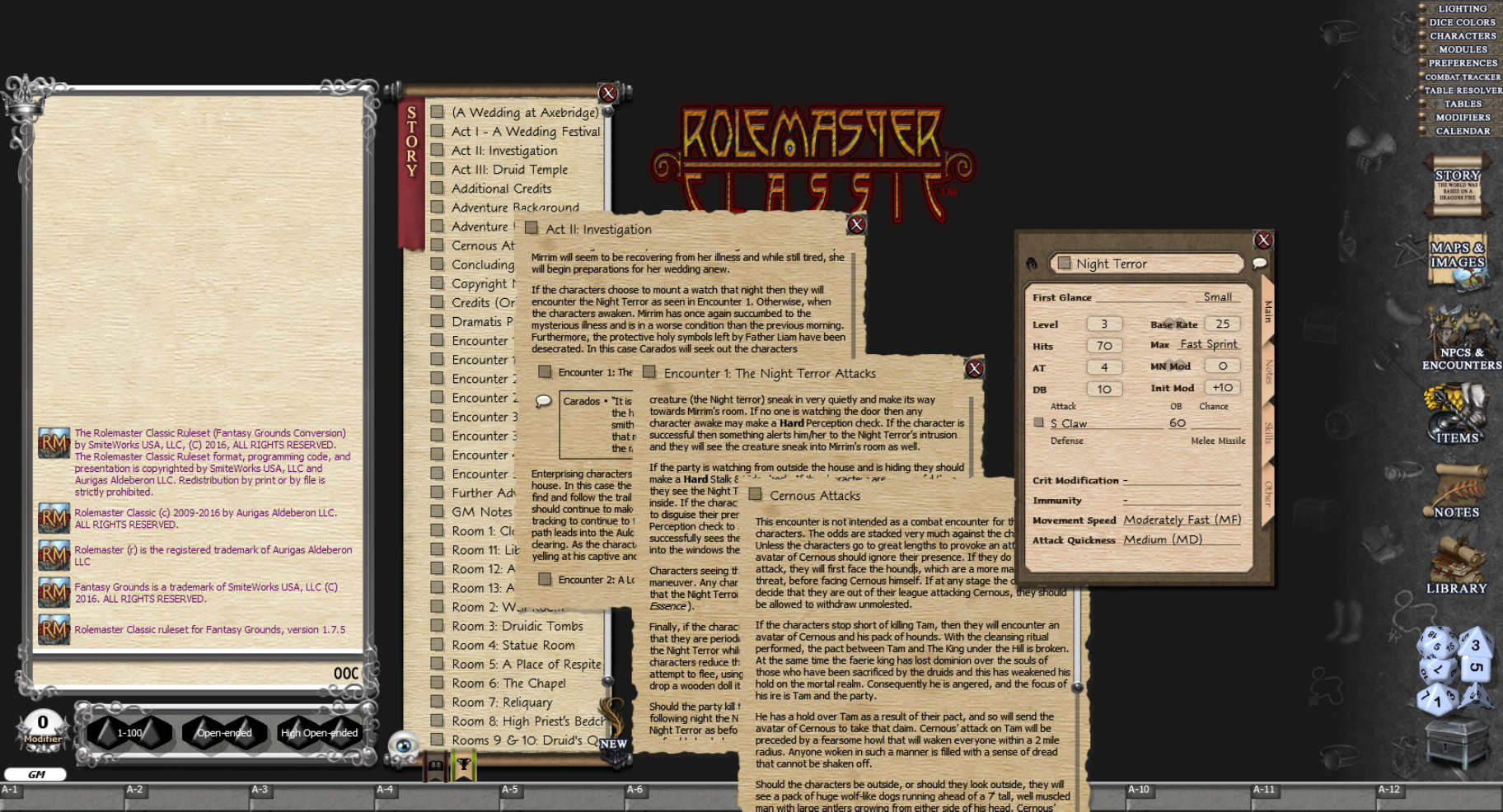This screenshot has width=1503, height=812.
Task: Expand the trophy bookmark under the story list
Action: [464, 764]
